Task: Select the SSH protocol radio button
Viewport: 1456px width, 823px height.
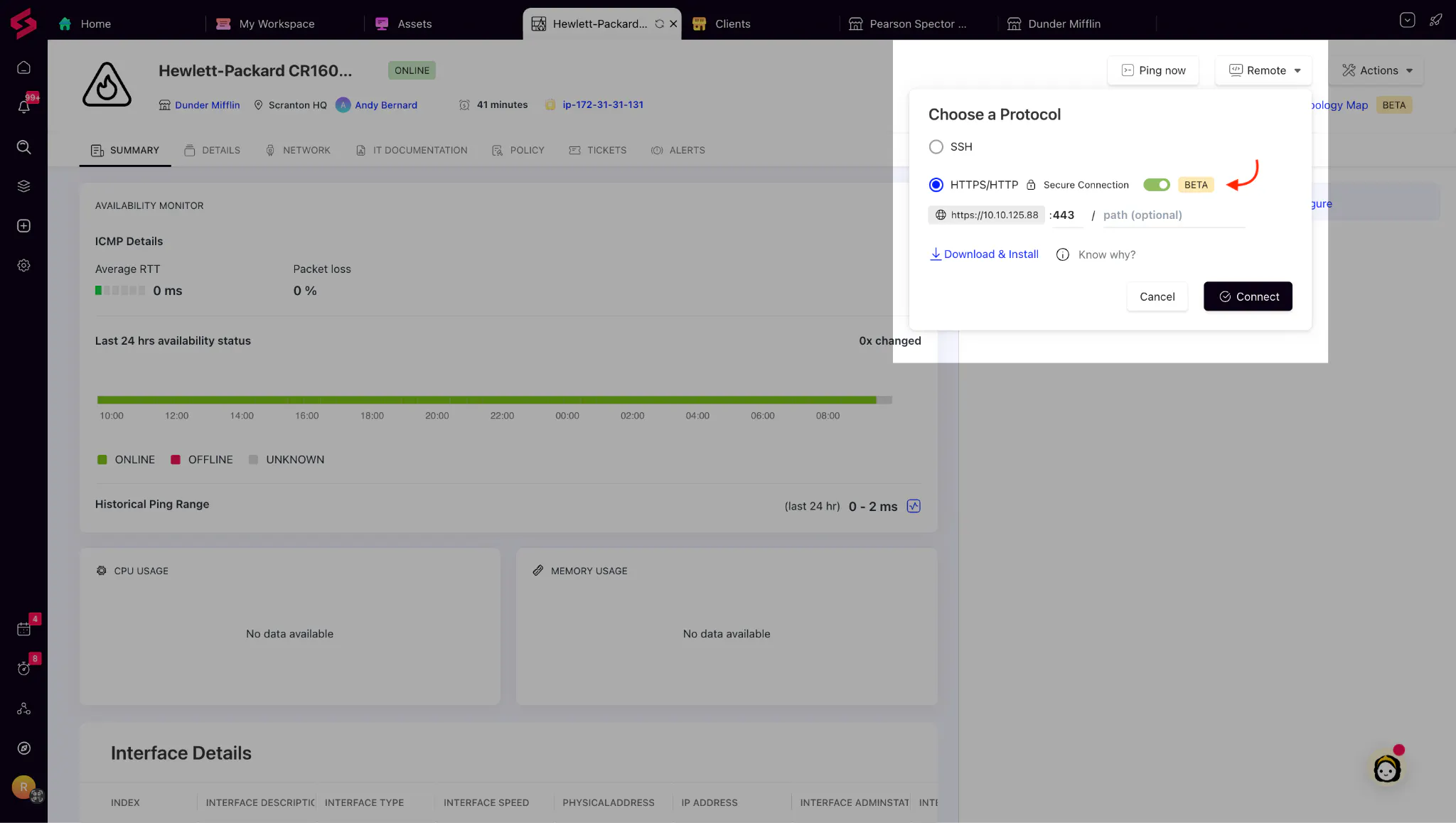Action: tap(936, 146)
